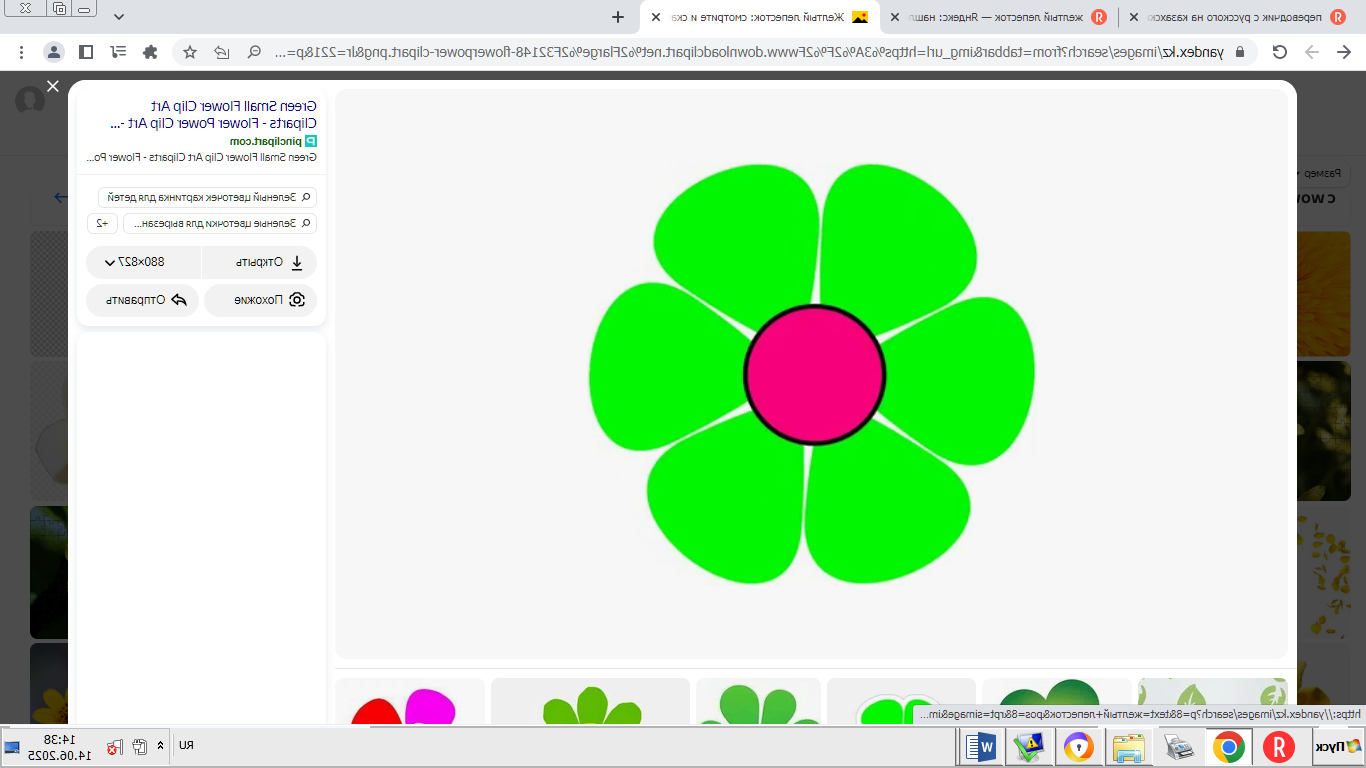
Task: Click the Yandex account avatar beside the viewer
Action: (30, 101)
